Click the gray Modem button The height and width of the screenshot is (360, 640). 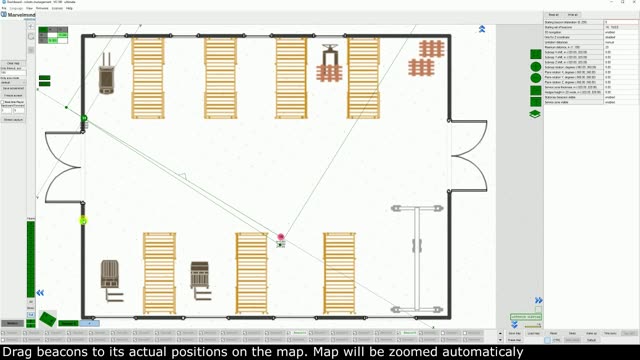(12, 323)
